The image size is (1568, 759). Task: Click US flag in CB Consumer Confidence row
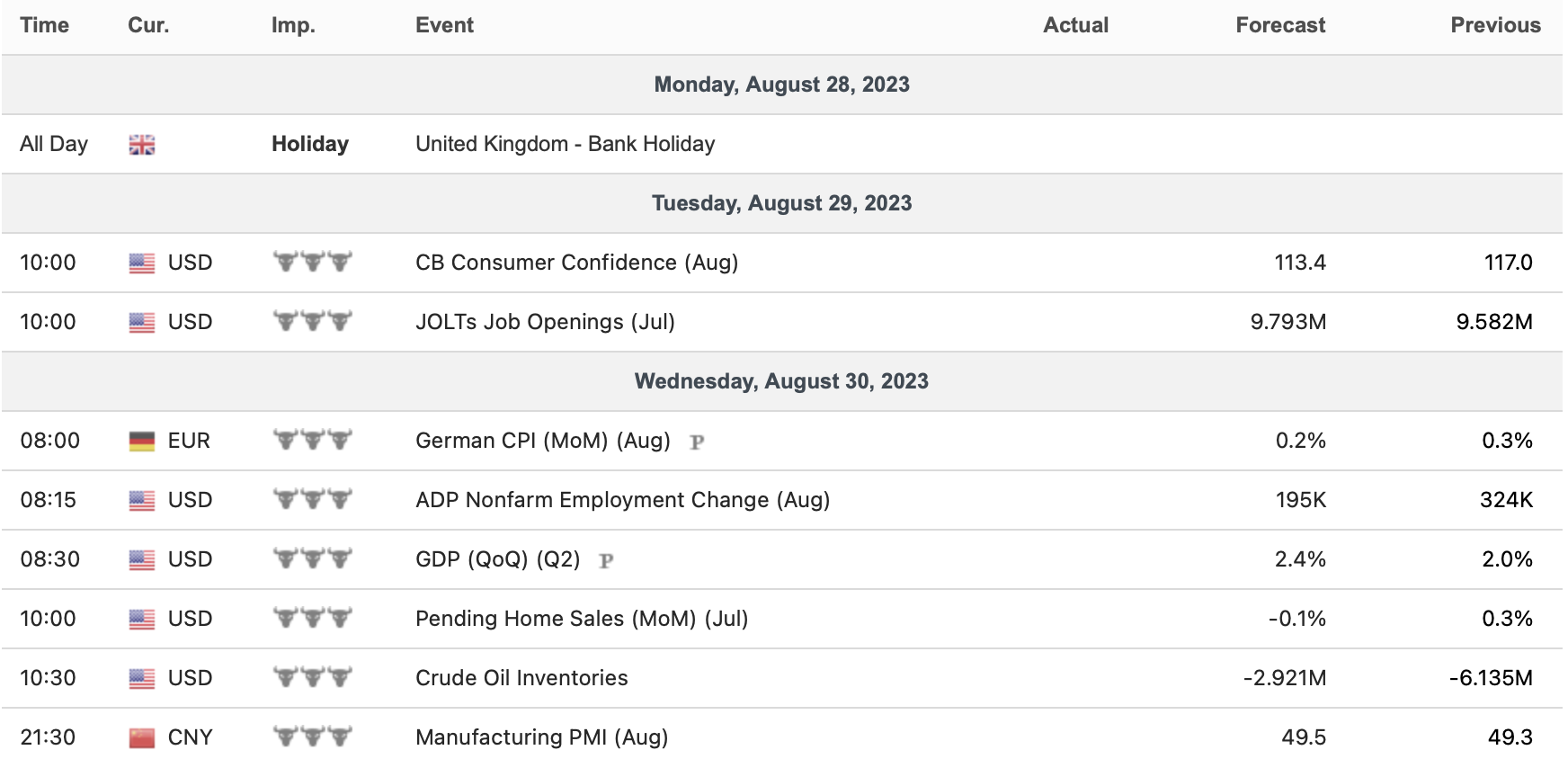142,263
